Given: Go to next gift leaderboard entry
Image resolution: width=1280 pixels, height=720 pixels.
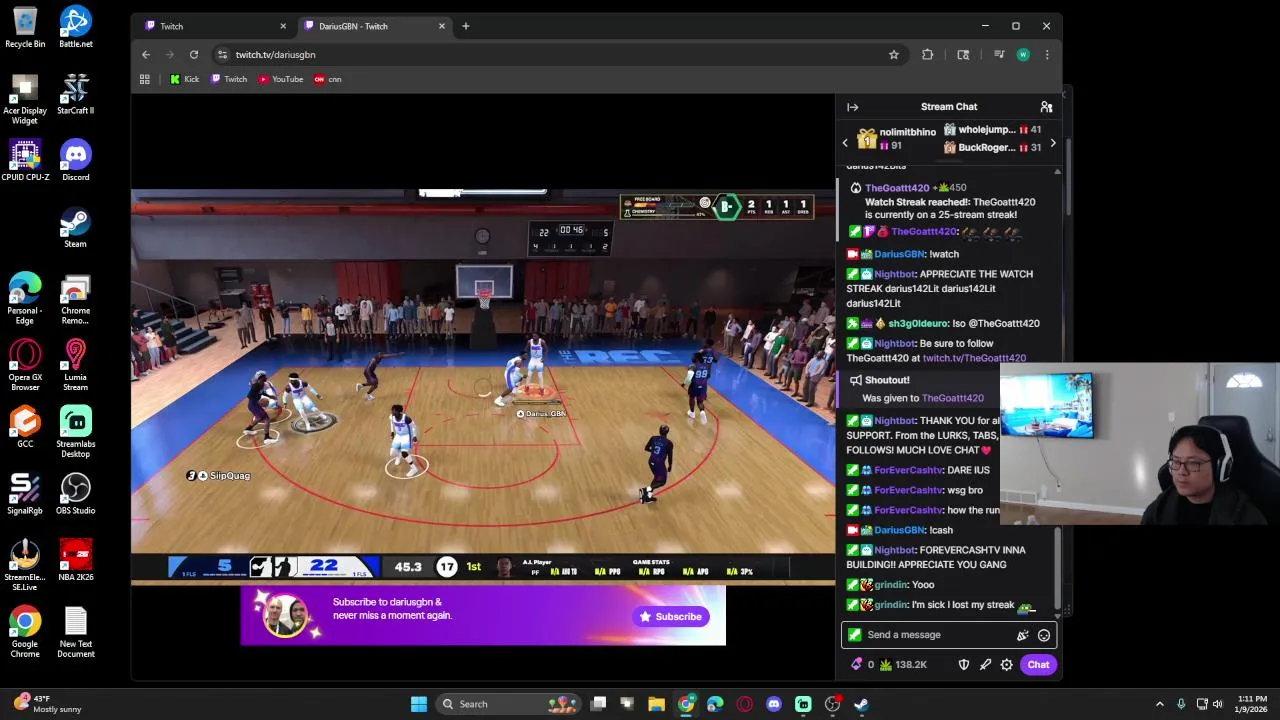Looking at the screenshot, I should coord(1052,143).
